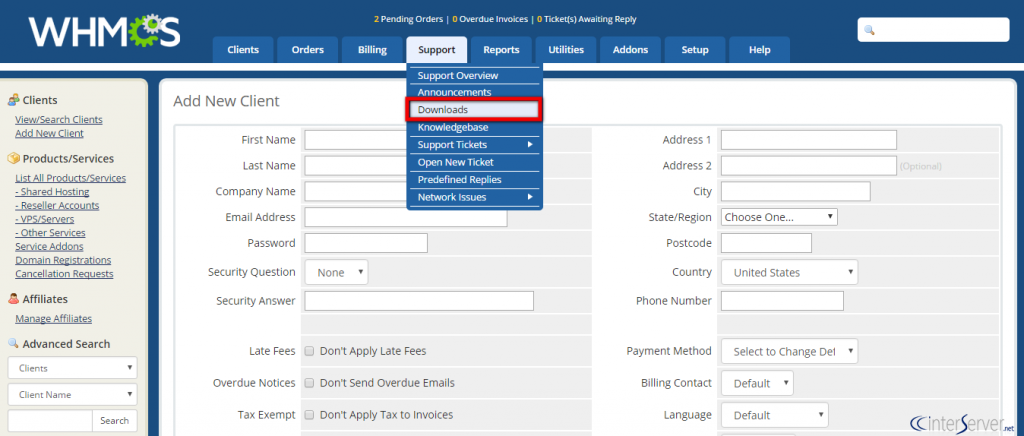
Task: Open Reseller Accounts link
Action: click(57, 206)
